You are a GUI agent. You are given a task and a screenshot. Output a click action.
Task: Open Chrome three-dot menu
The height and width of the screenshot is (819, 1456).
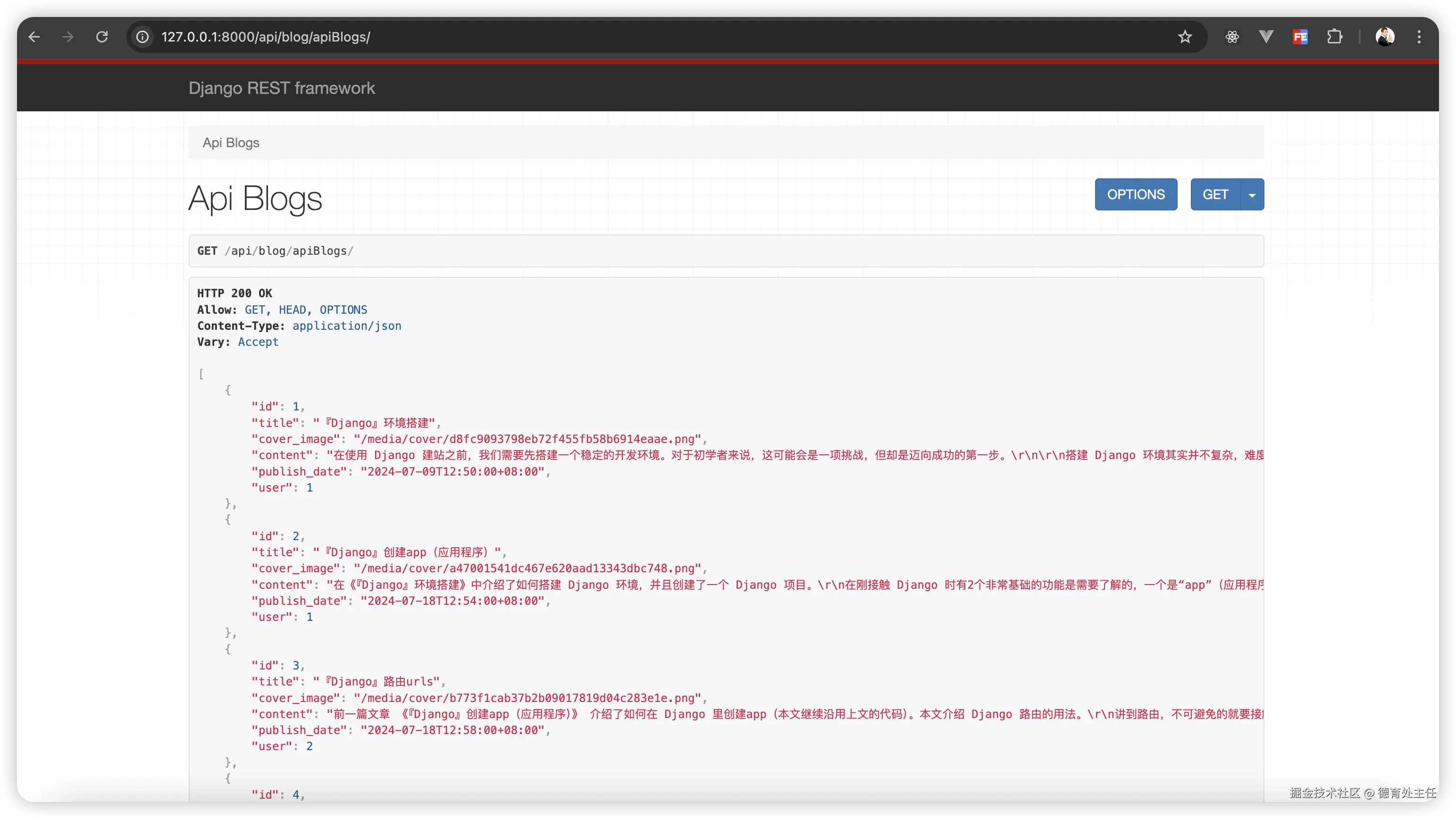tap(1419, 37)
